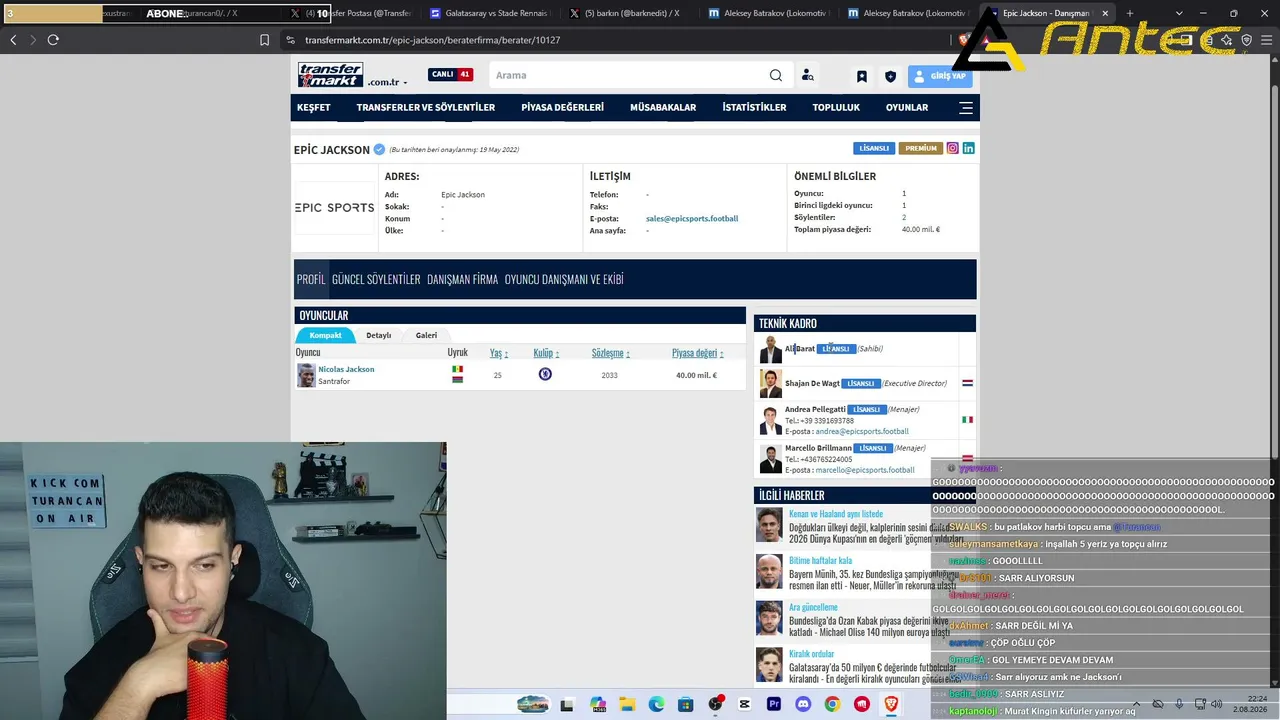Open the hamburger menu in navigation bar
1280x720 pixels.
(x=966, y=108)
